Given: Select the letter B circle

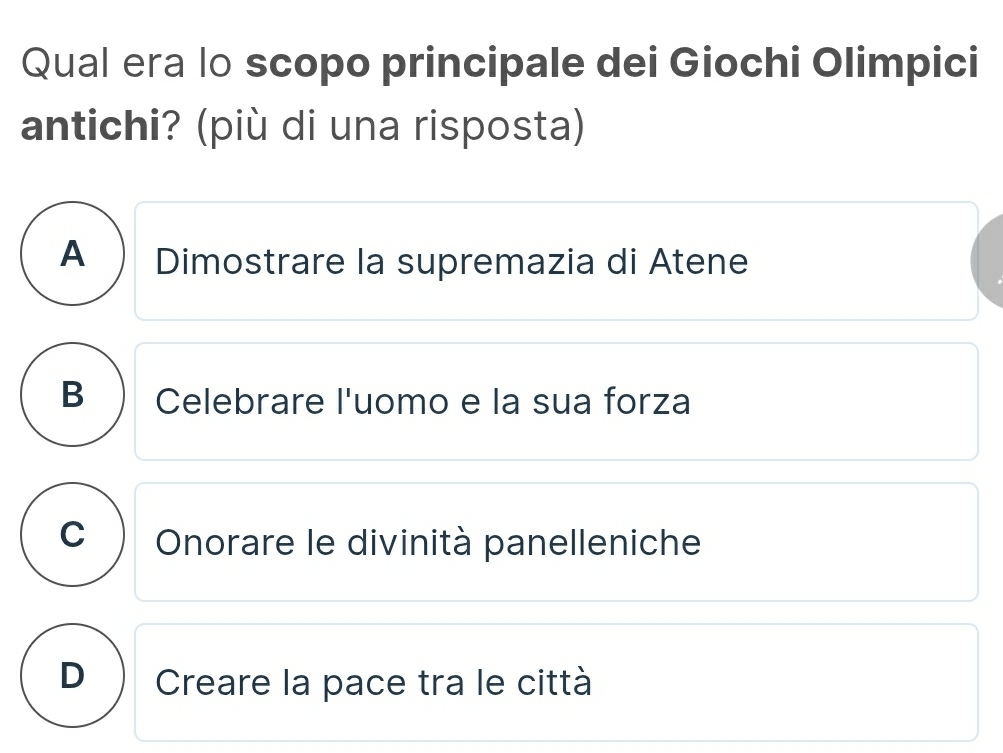Looking at the screenshot, I should 71,401.
